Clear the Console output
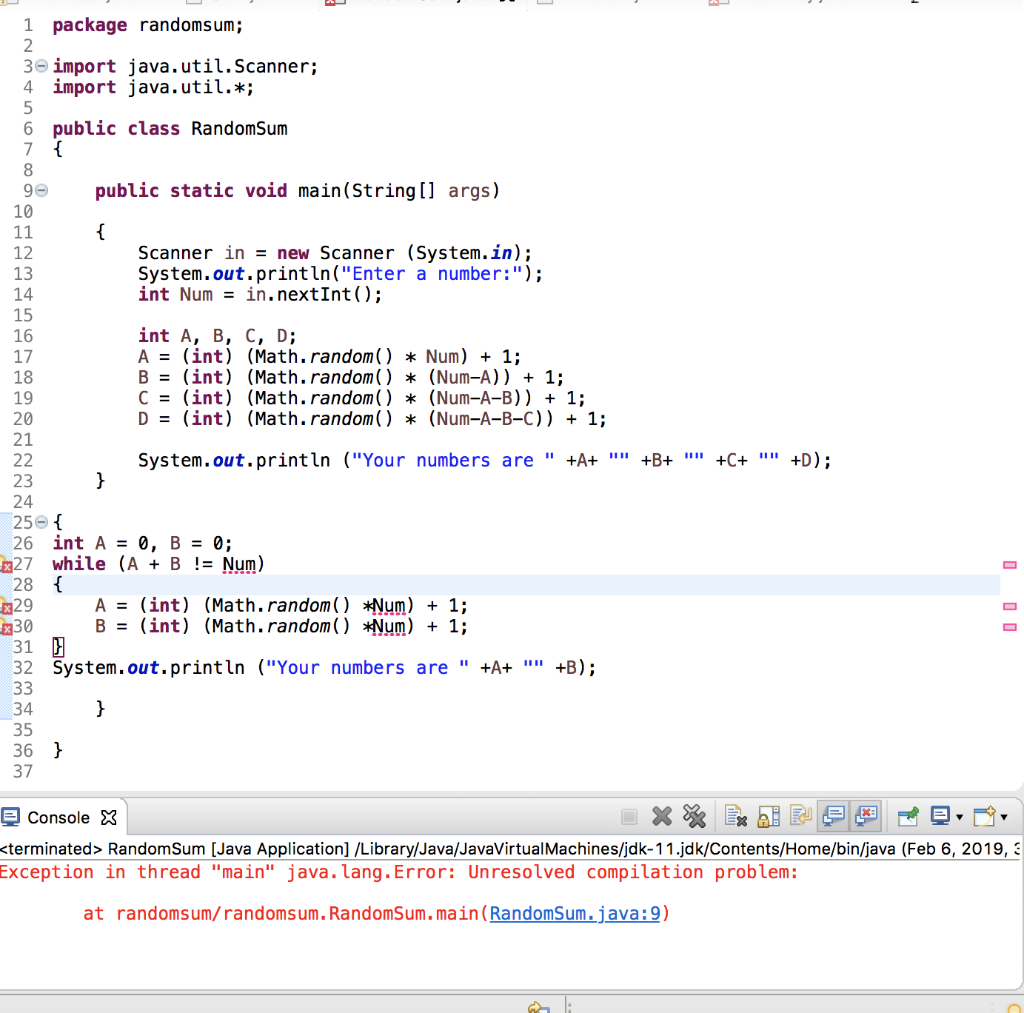 tap(736, 816)
